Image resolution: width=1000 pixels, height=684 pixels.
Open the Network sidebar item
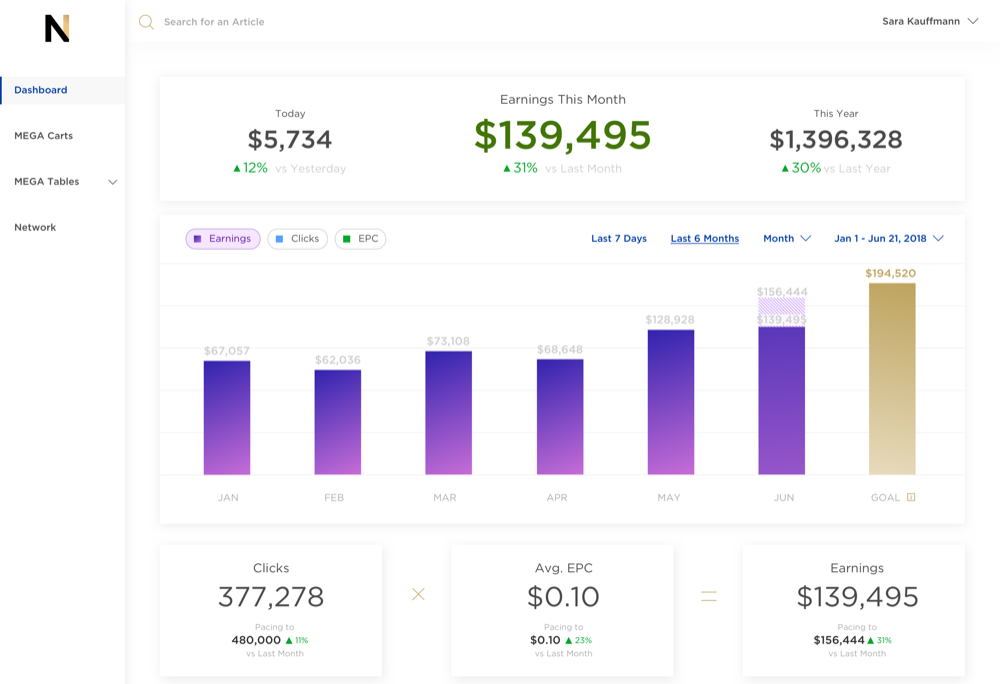[35, 228]
